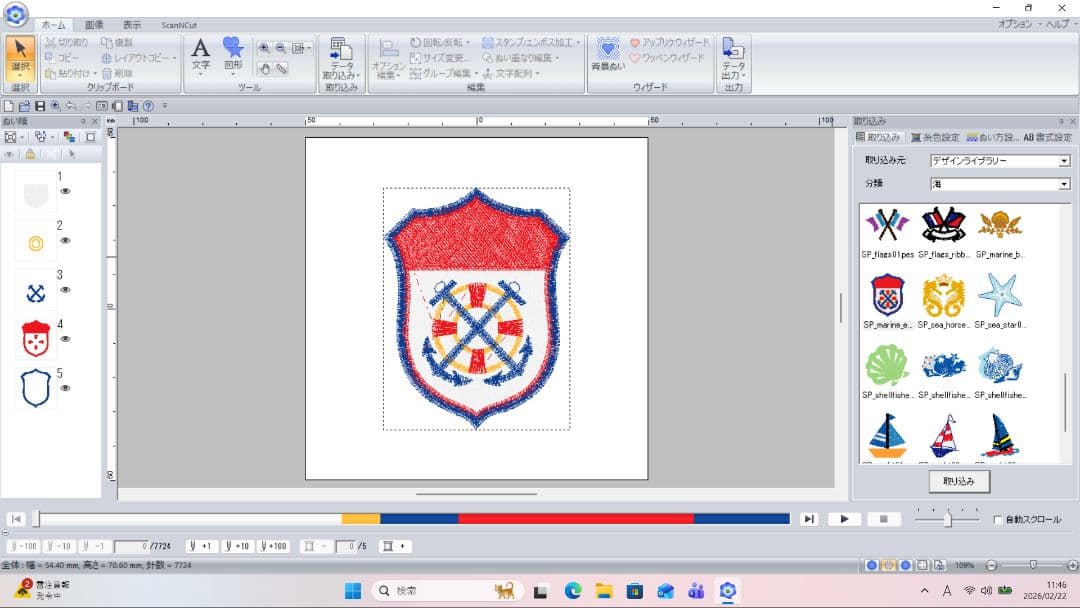Enable the 自動スクロール auto scroll checkbox
This screenshot has height=608, width=1080.
(997, 519)
